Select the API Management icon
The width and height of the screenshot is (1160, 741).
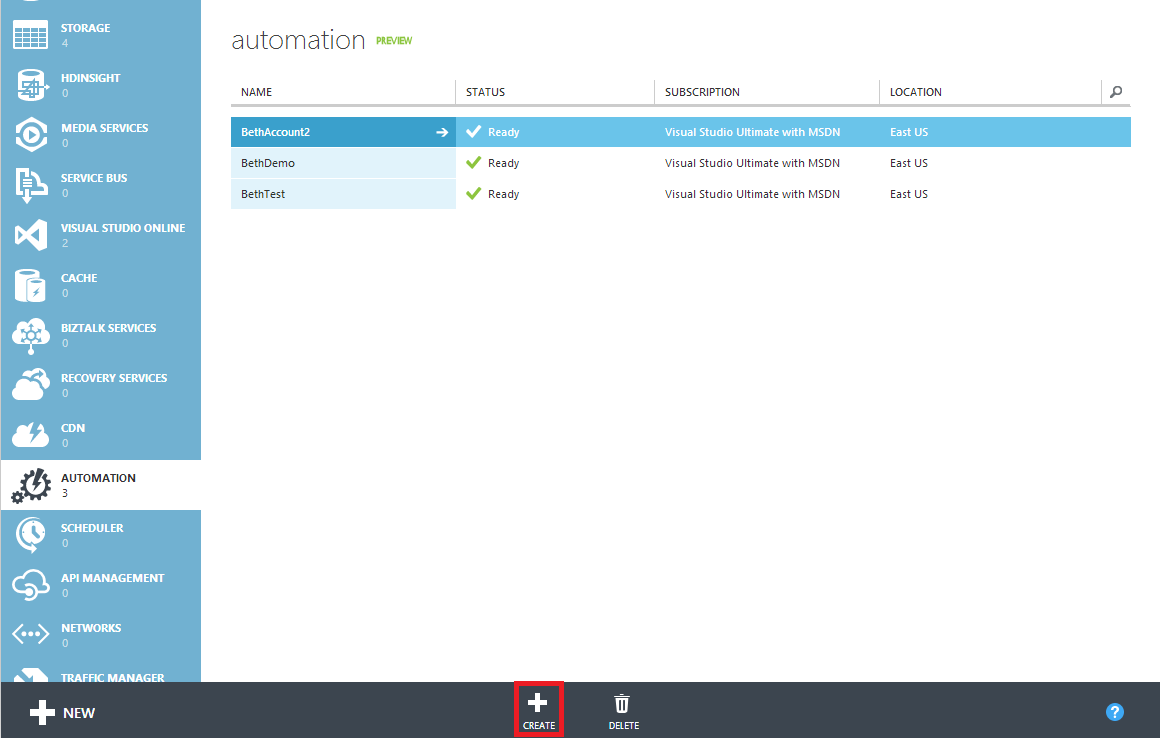pos(30,584)
